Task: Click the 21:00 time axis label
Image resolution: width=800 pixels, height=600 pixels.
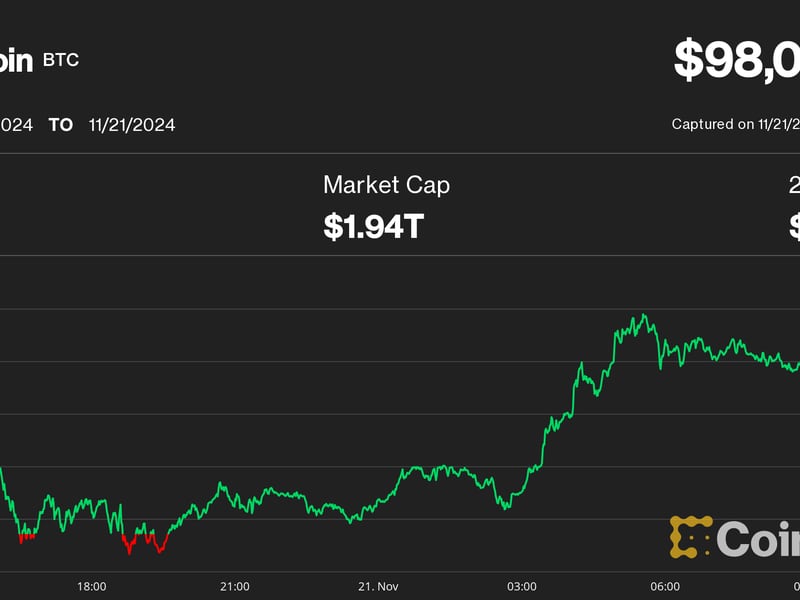Action: 234,586
